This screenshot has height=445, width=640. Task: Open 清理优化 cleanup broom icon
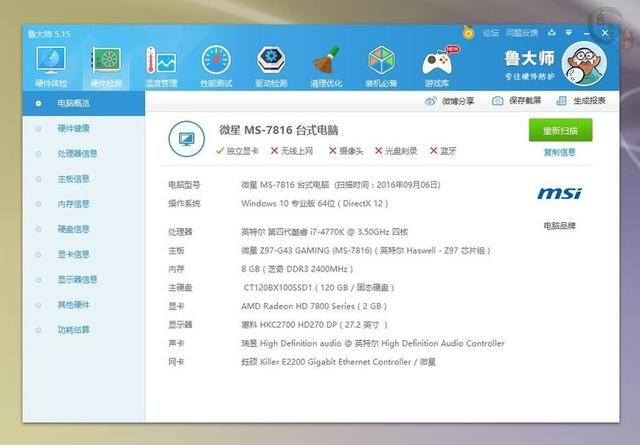point(326,66)
